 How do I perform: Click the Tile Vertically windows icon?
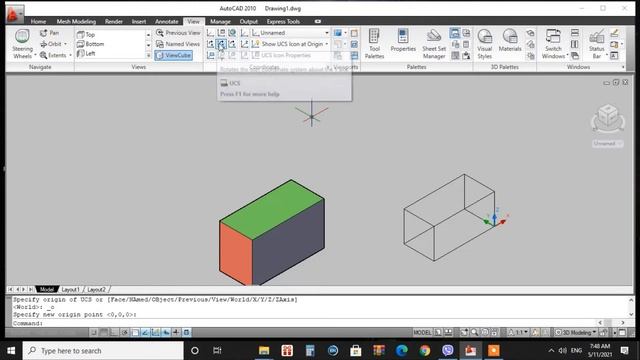click(575, 44)
